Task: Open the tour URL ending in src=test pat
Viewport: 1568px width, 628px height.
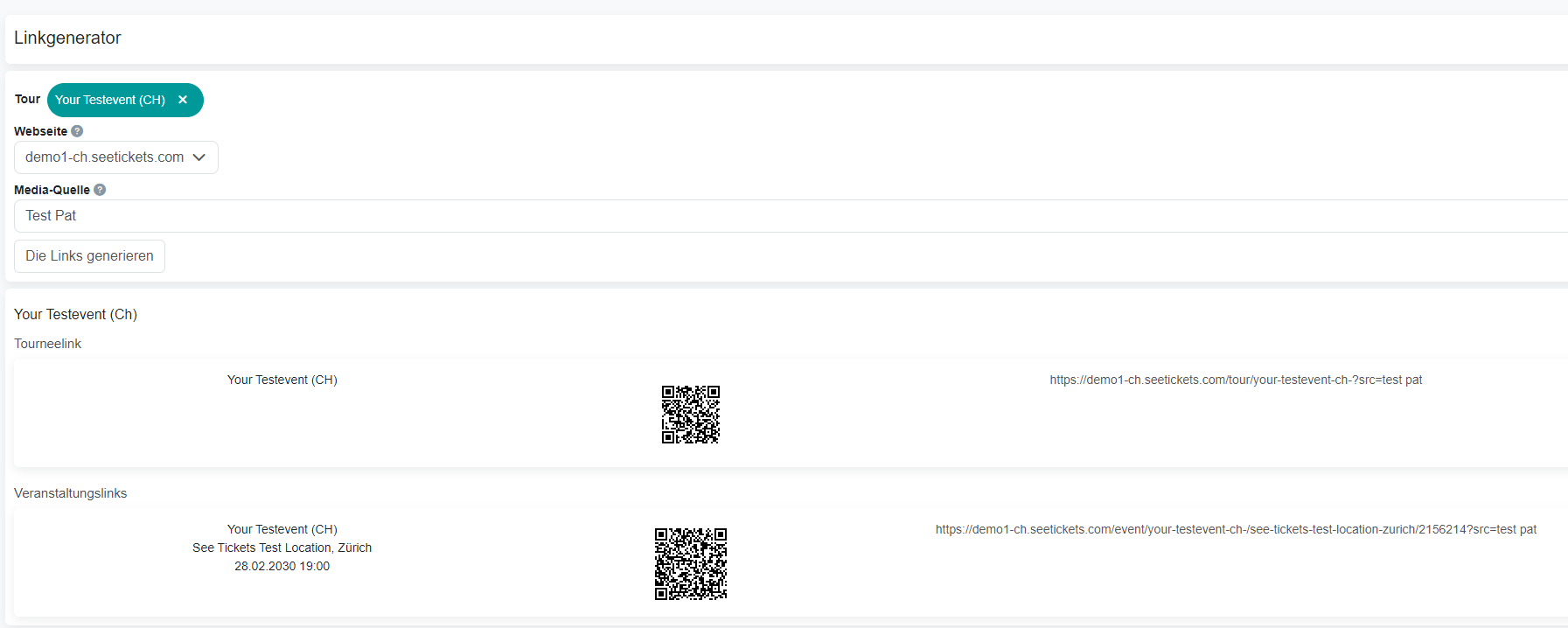Action: (x=1235, y=380)
